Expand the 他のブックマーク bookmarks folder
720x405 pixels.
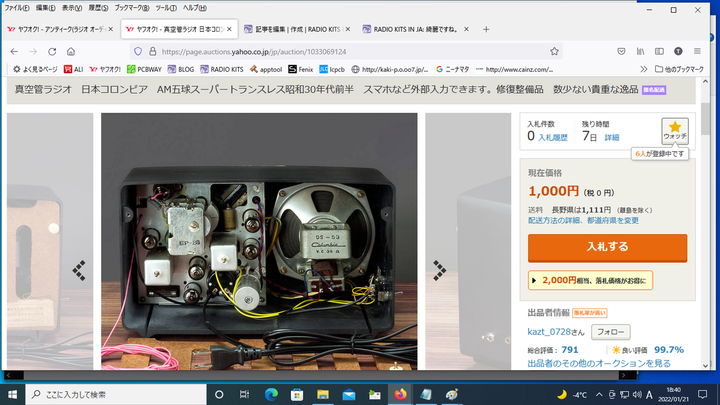682,69
